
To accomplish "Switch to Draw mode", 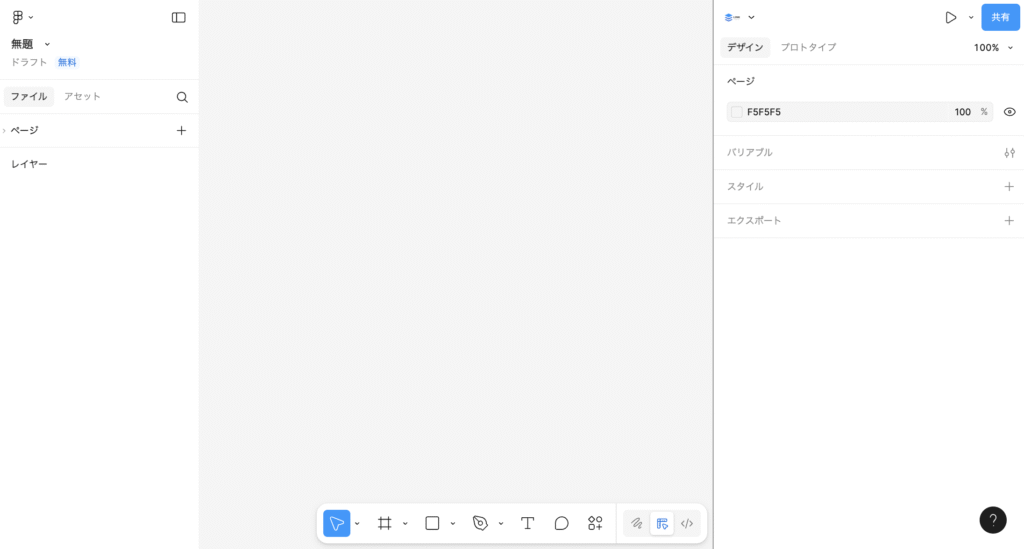I will [x=637, y=524].
